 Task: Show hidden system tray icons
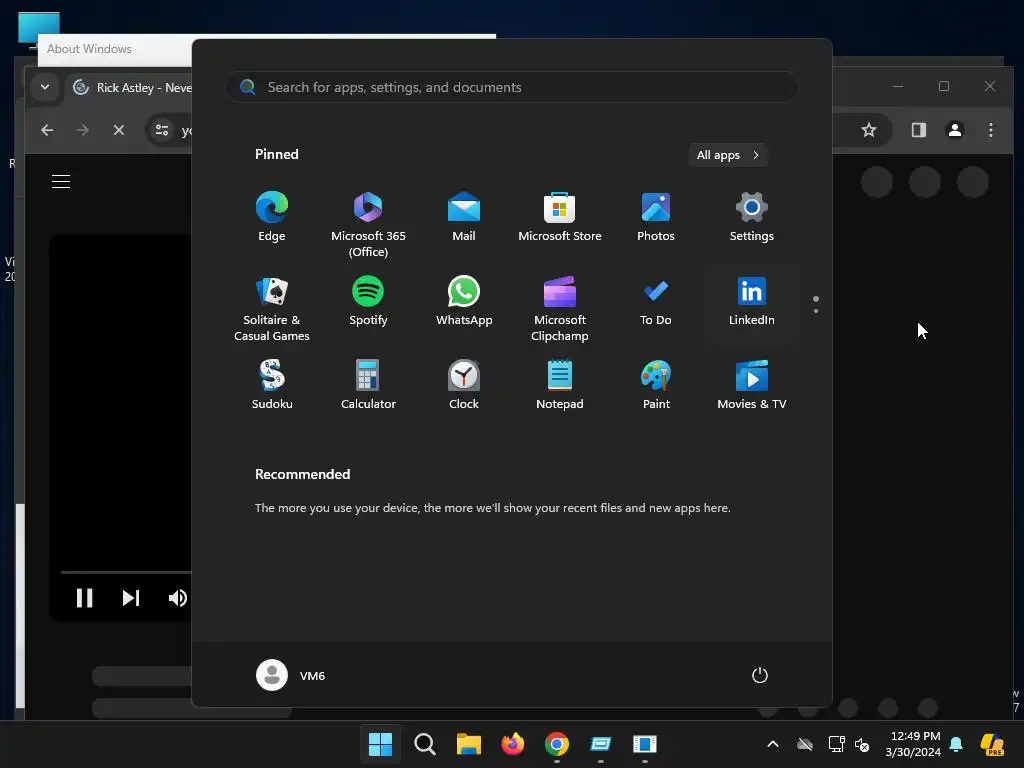click(x=773, y=744)
